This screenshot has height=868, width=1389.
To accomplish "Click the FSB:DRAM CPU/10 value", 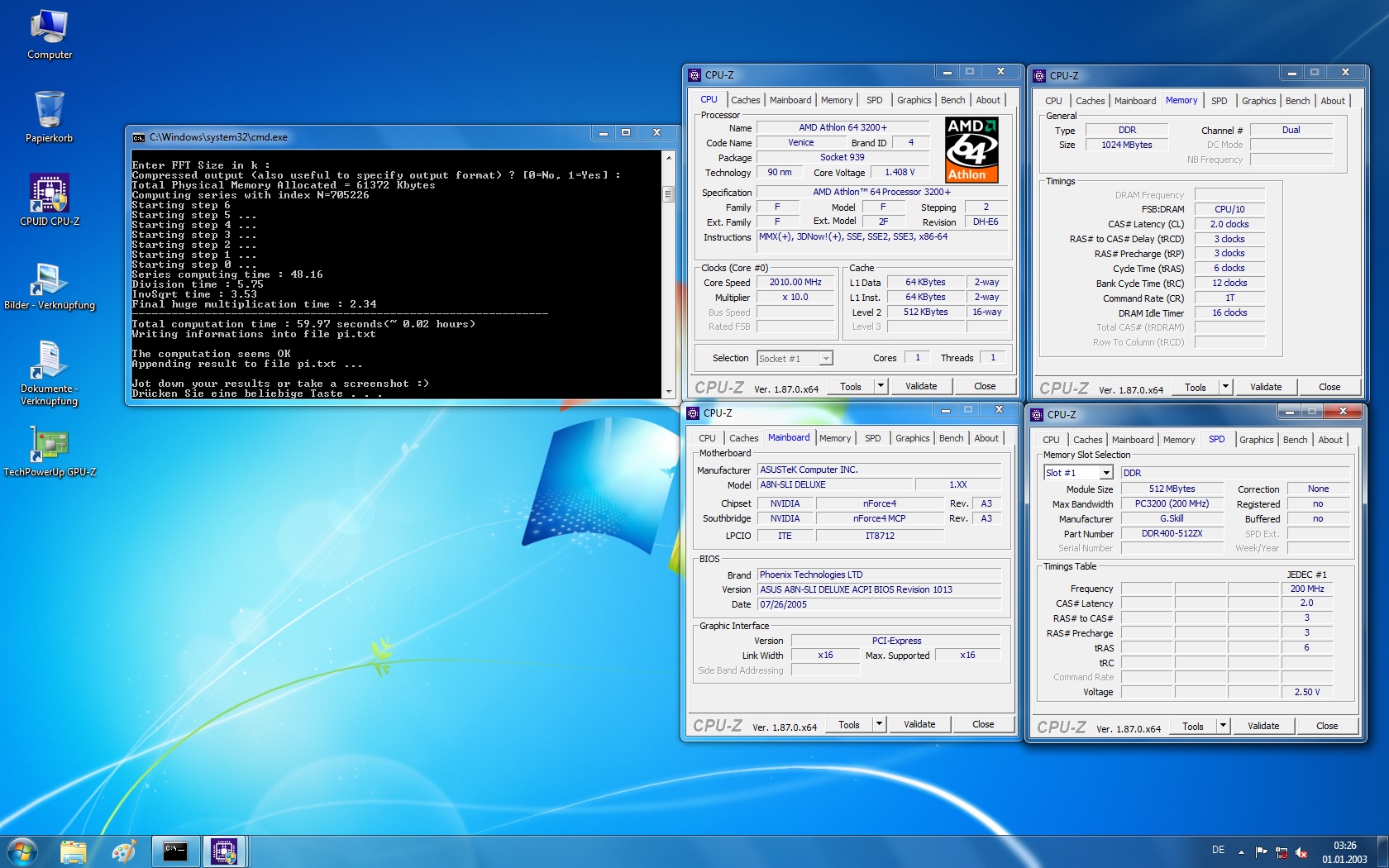I will point(1229,209).
